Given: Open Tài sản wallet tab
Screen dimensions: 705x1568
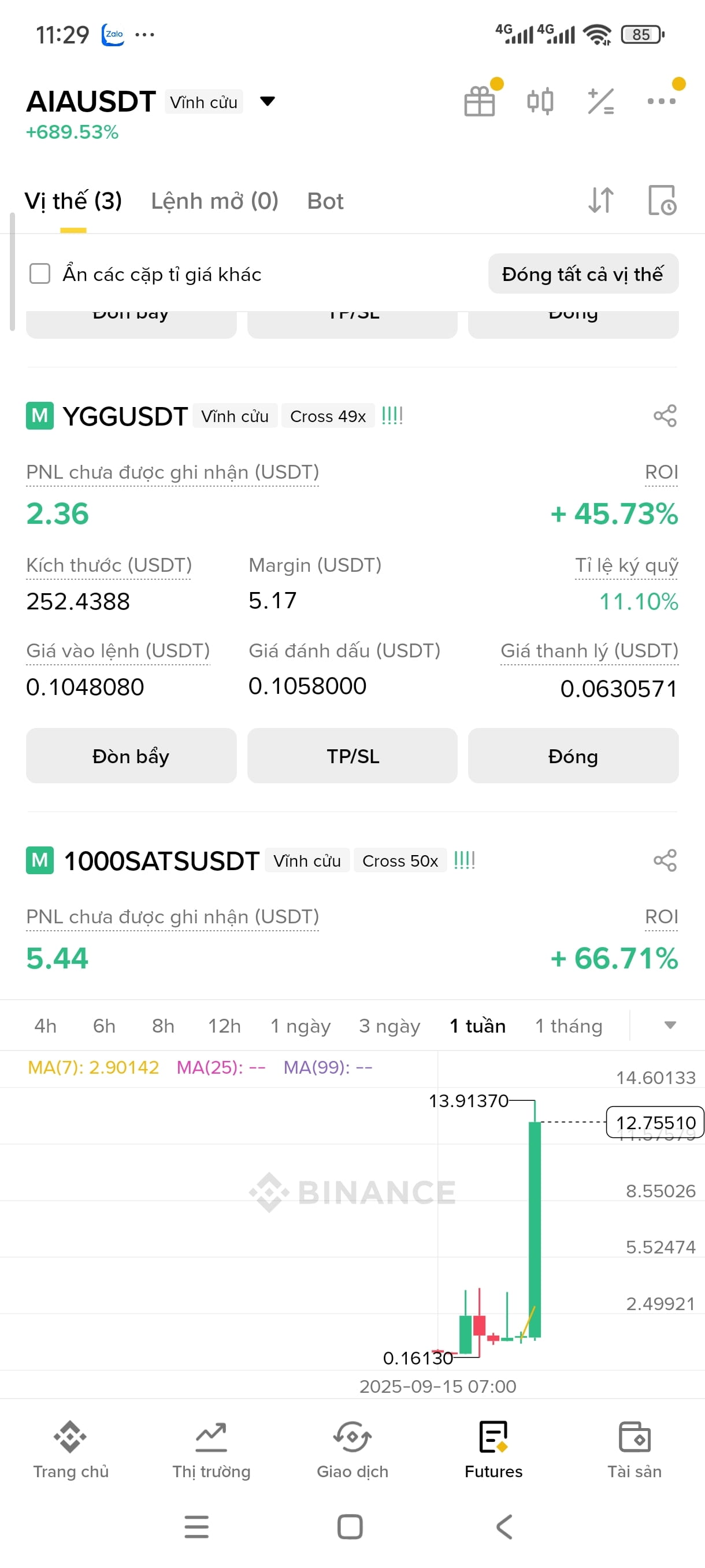Looking at the screenshot, I should click(x=634, y=1450).
